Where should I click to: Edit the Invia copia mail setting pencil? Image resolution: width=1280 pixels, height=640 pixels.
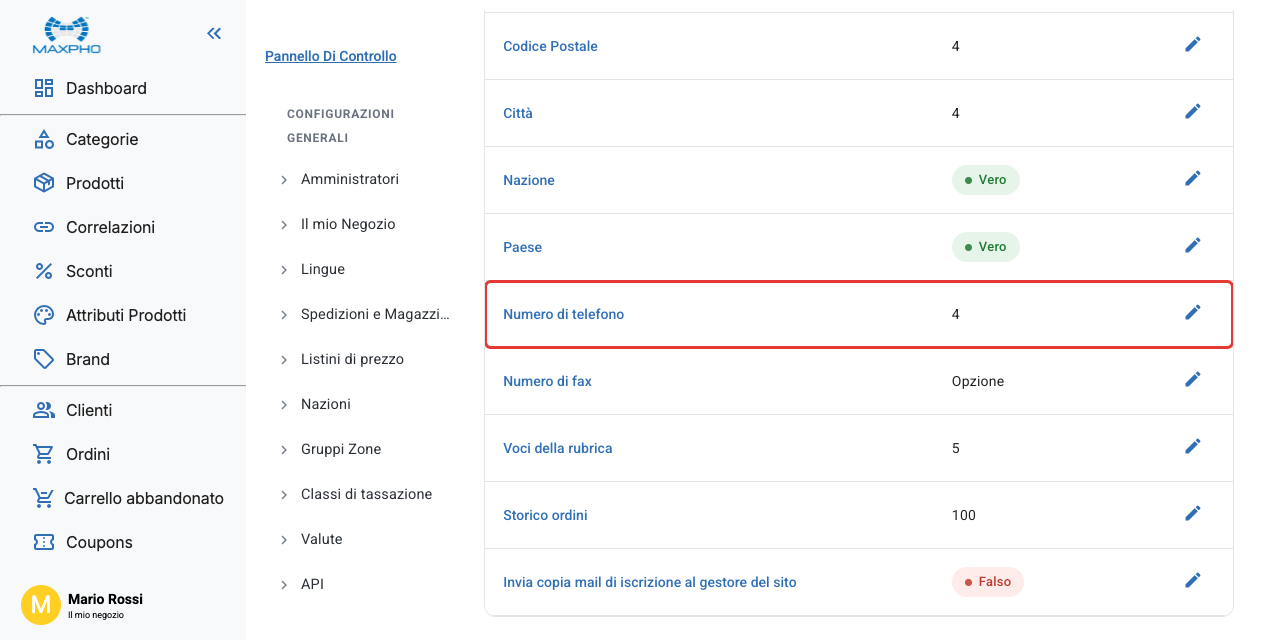(x=1192, y=581)
